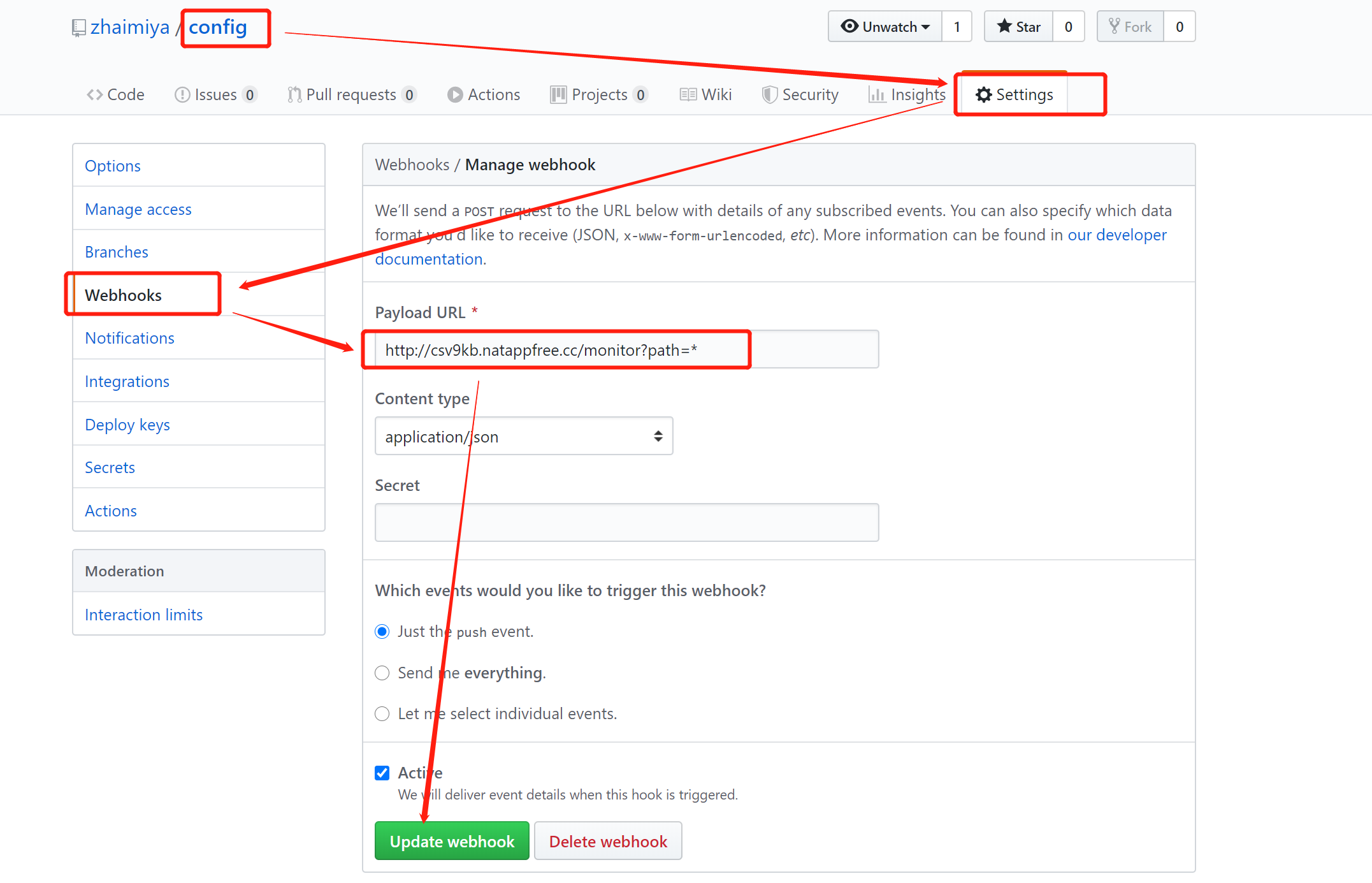The width and height of the screenshot is (1372, 883).
Task: Select "Send me everything" radio button
Action: pos(382,673)
